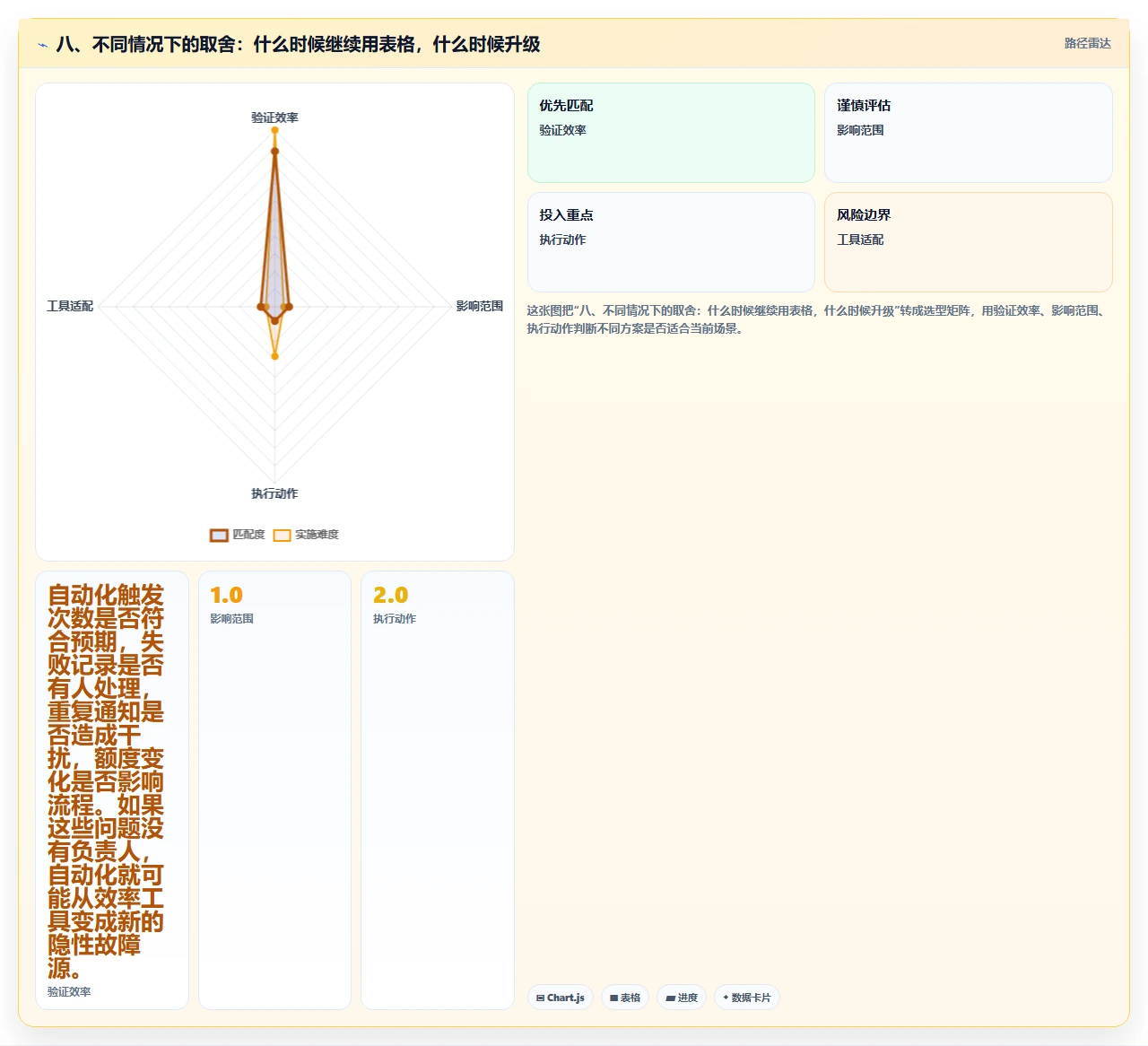This screenshot has width=1148, height=1046.
Task: Click the 执行动作 radar axis label
Action: point(274,493)
